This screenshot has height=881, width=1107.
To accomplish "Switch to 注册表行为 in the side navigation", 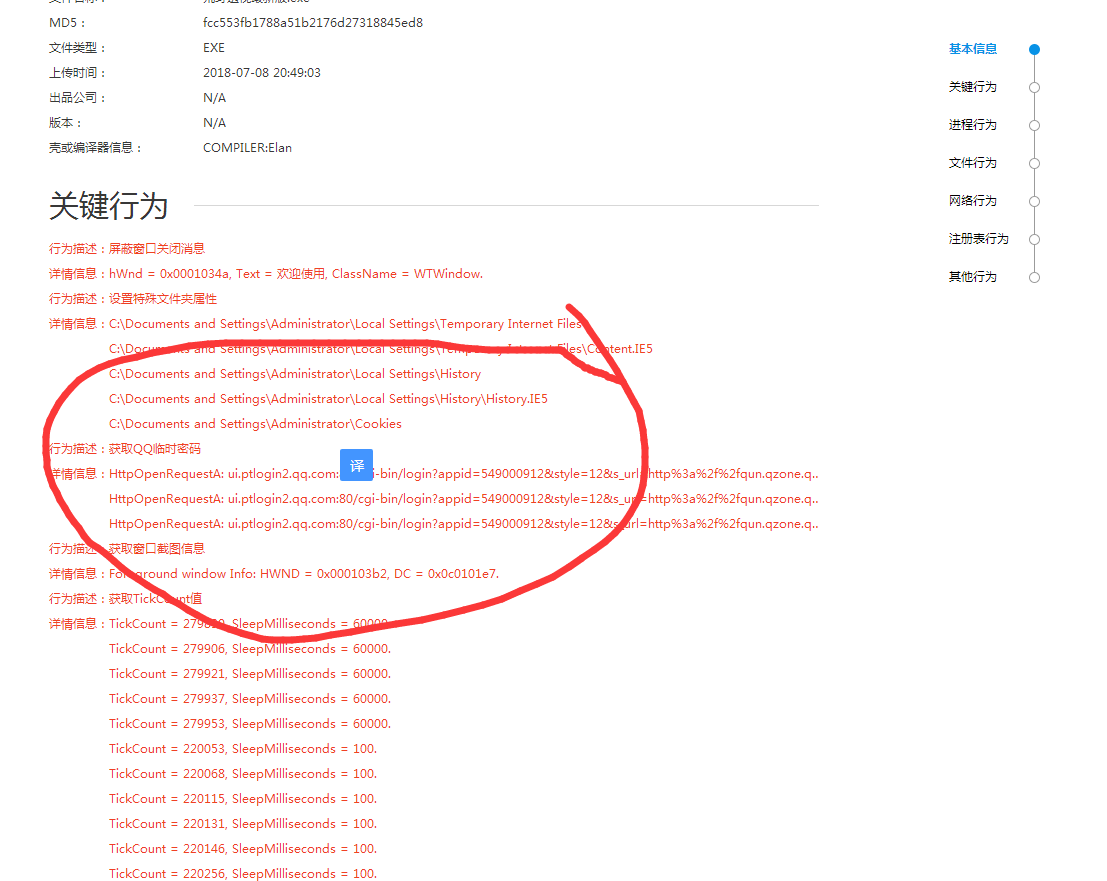I will click(978, 239).
